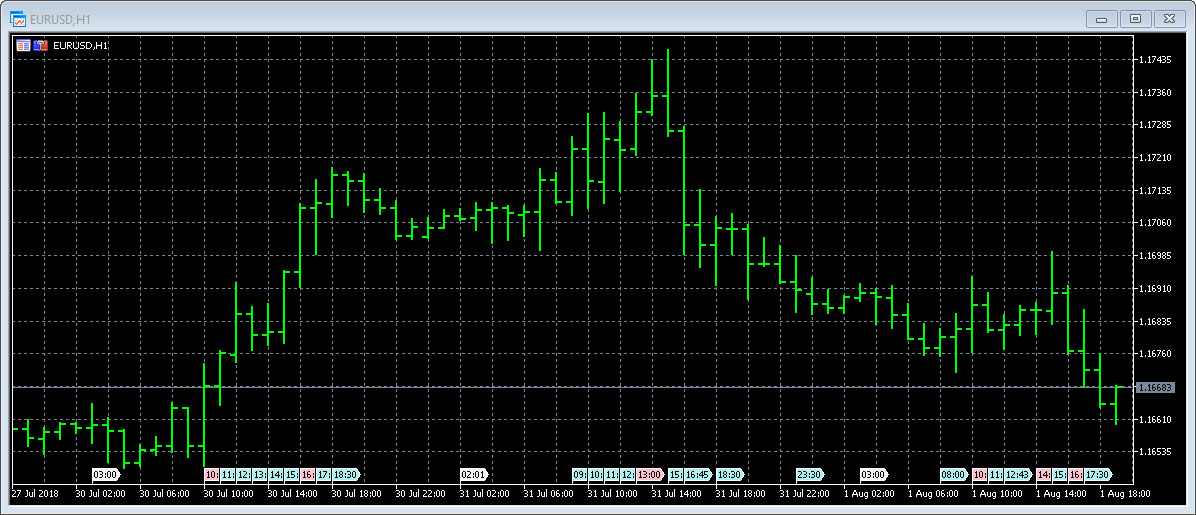1196x515 pixels.
Task: Click the EURUSD,H1 window title text
Action: (x=58, y=18)
